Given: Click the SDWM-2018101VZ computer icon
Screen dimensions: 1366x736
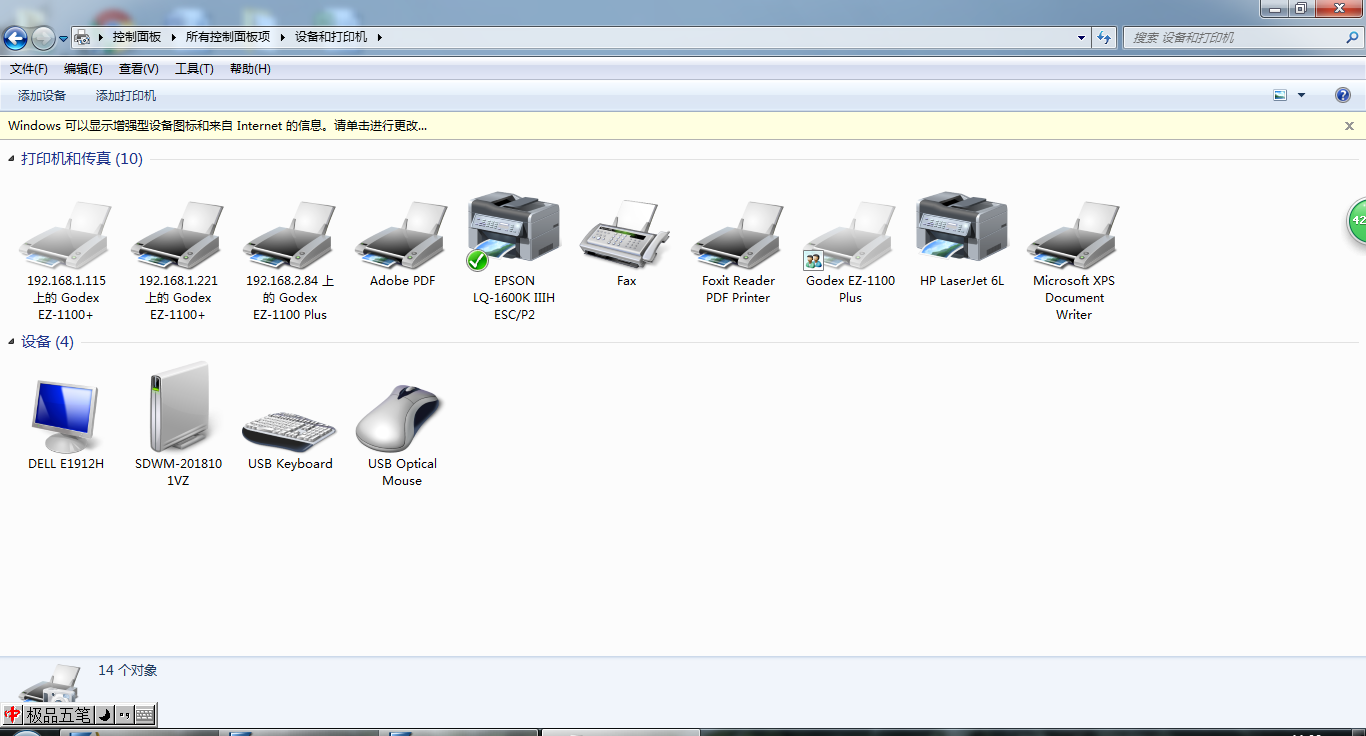Looking at the screenshot, I should (x=178, y=410).
